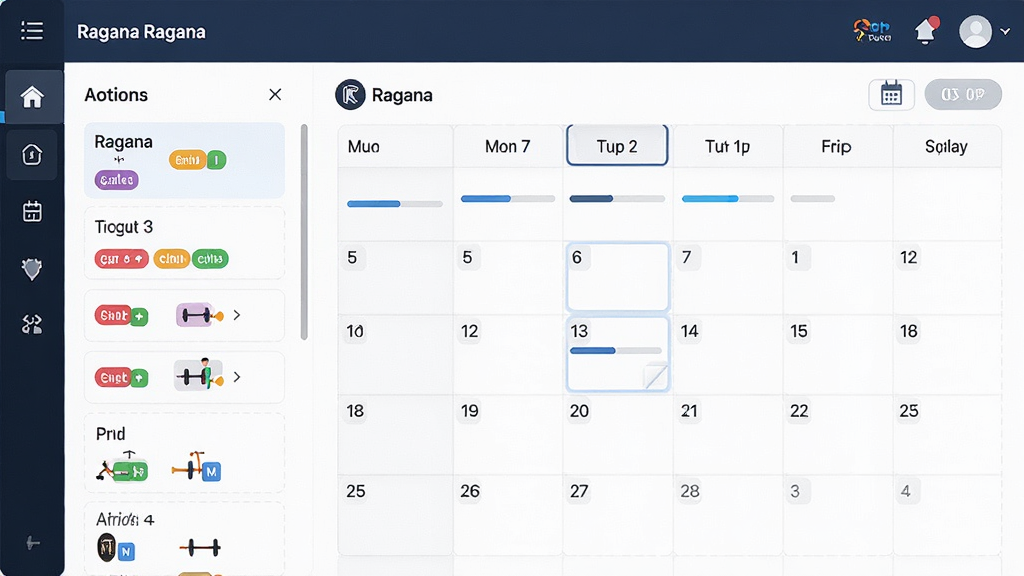1024x576 pixels.
Task: Expand the account dropdown chevron
Action: pyautogui.click(x=1005, y=31)
